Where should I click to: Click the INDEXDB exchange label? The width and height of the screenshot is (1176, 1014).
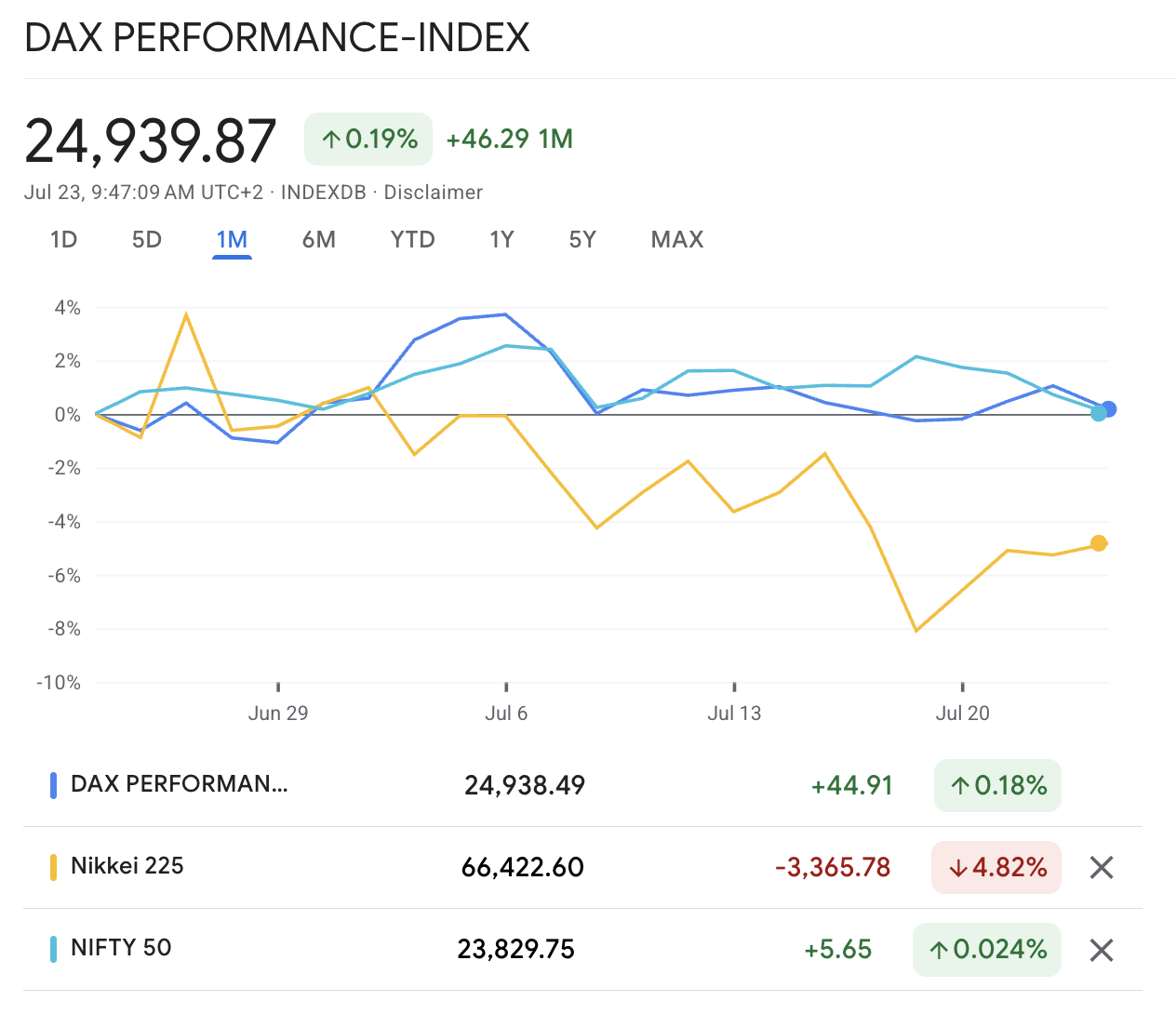tap(324, 193)
